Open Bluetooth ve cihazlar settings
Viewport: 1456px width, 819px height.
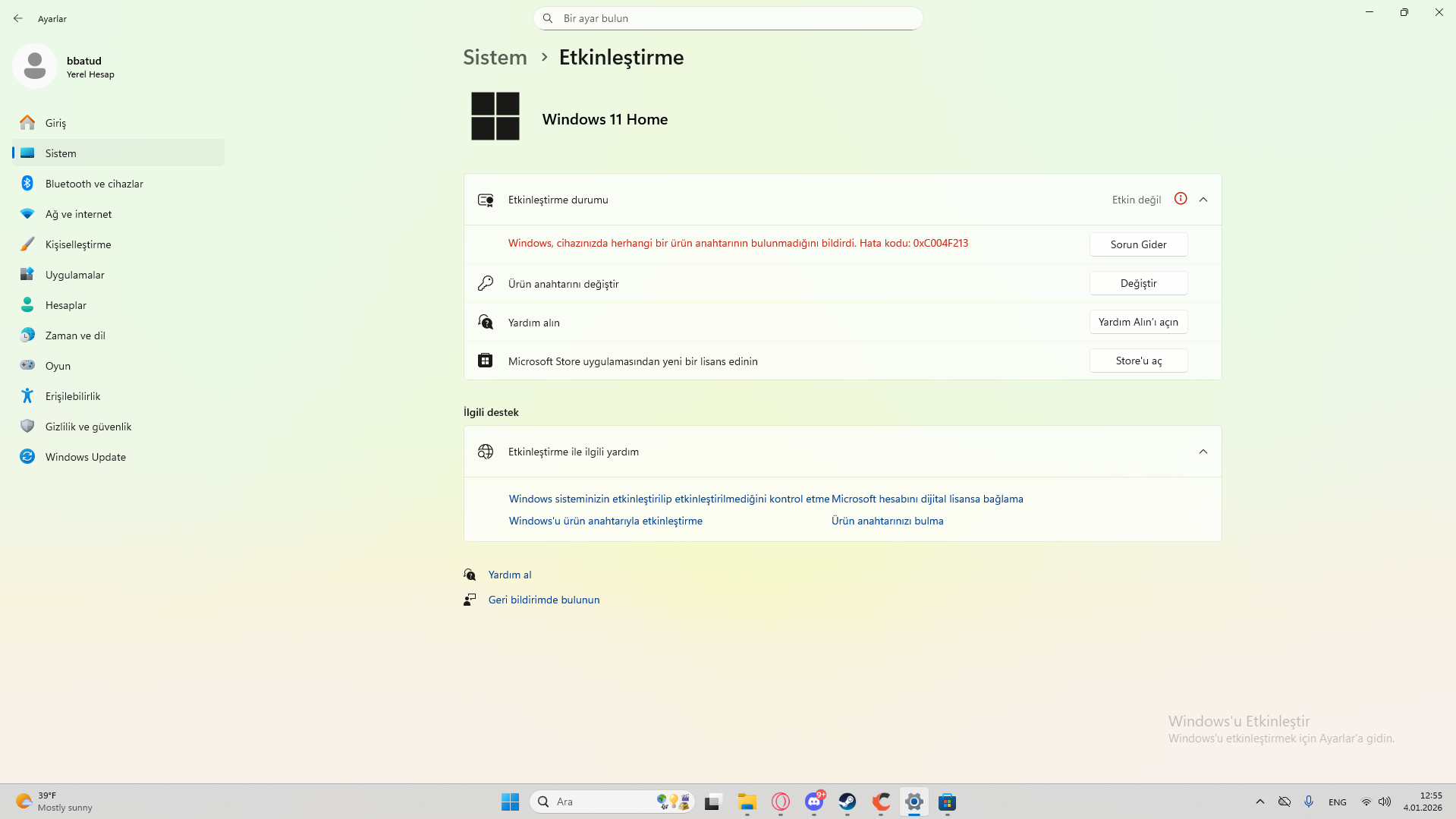pos(118,183)
